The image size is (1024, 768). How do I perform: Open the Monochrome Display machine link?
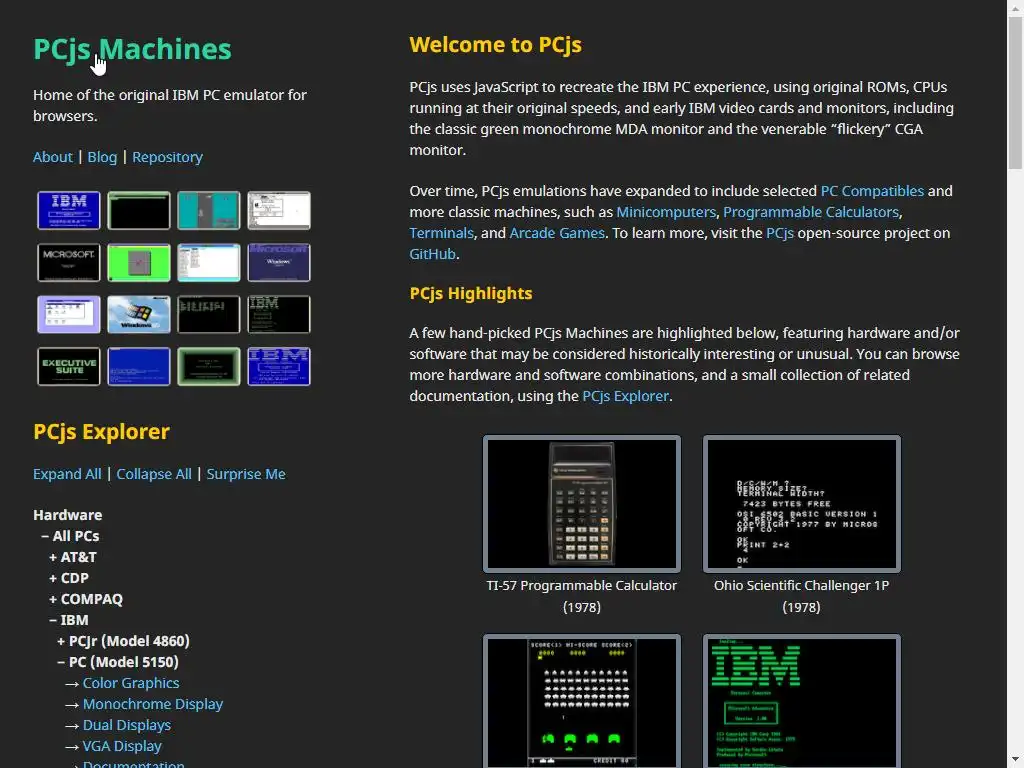tap(153, 704)
